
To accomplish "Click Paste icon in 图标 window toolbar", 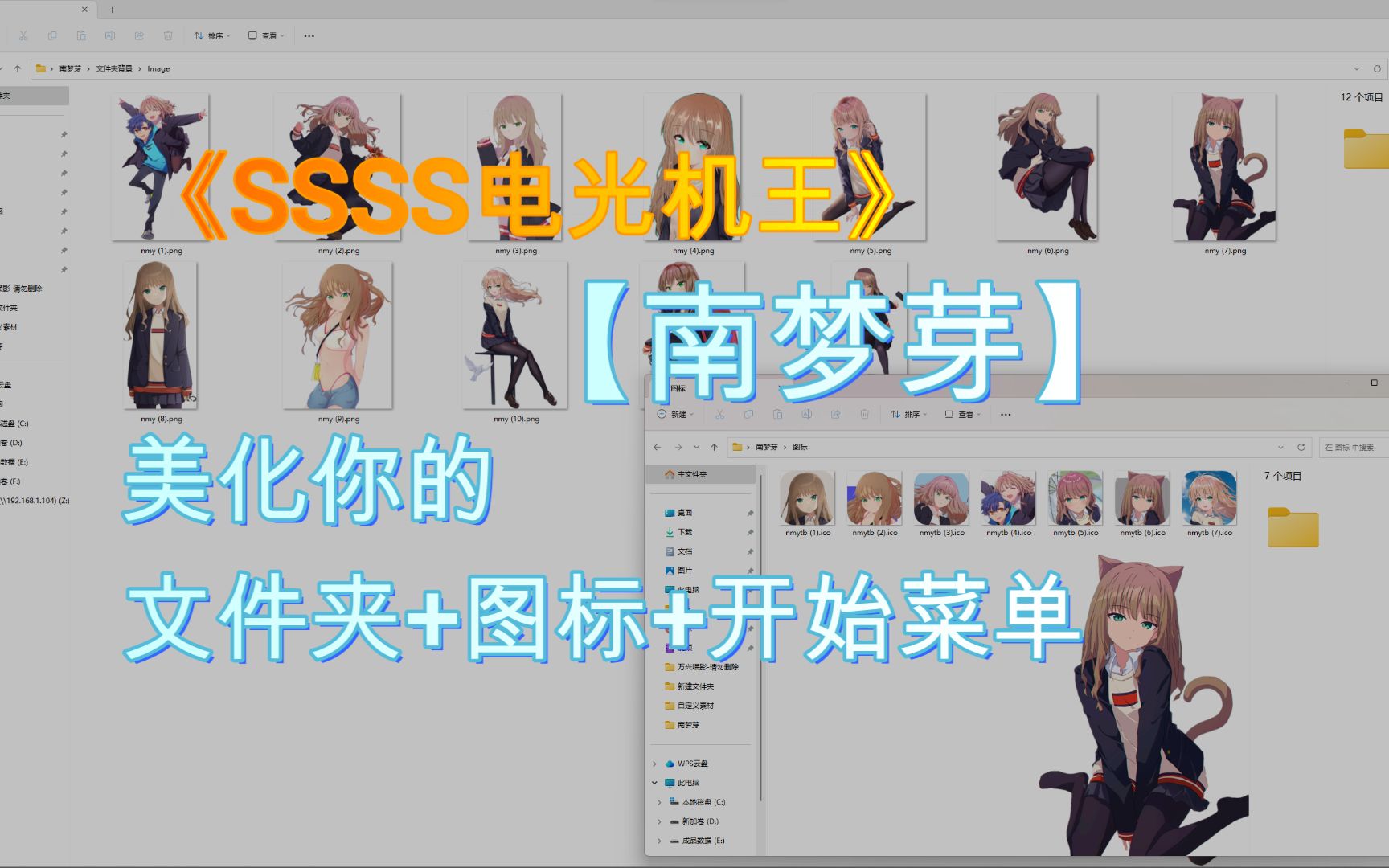I will point(777,414).
